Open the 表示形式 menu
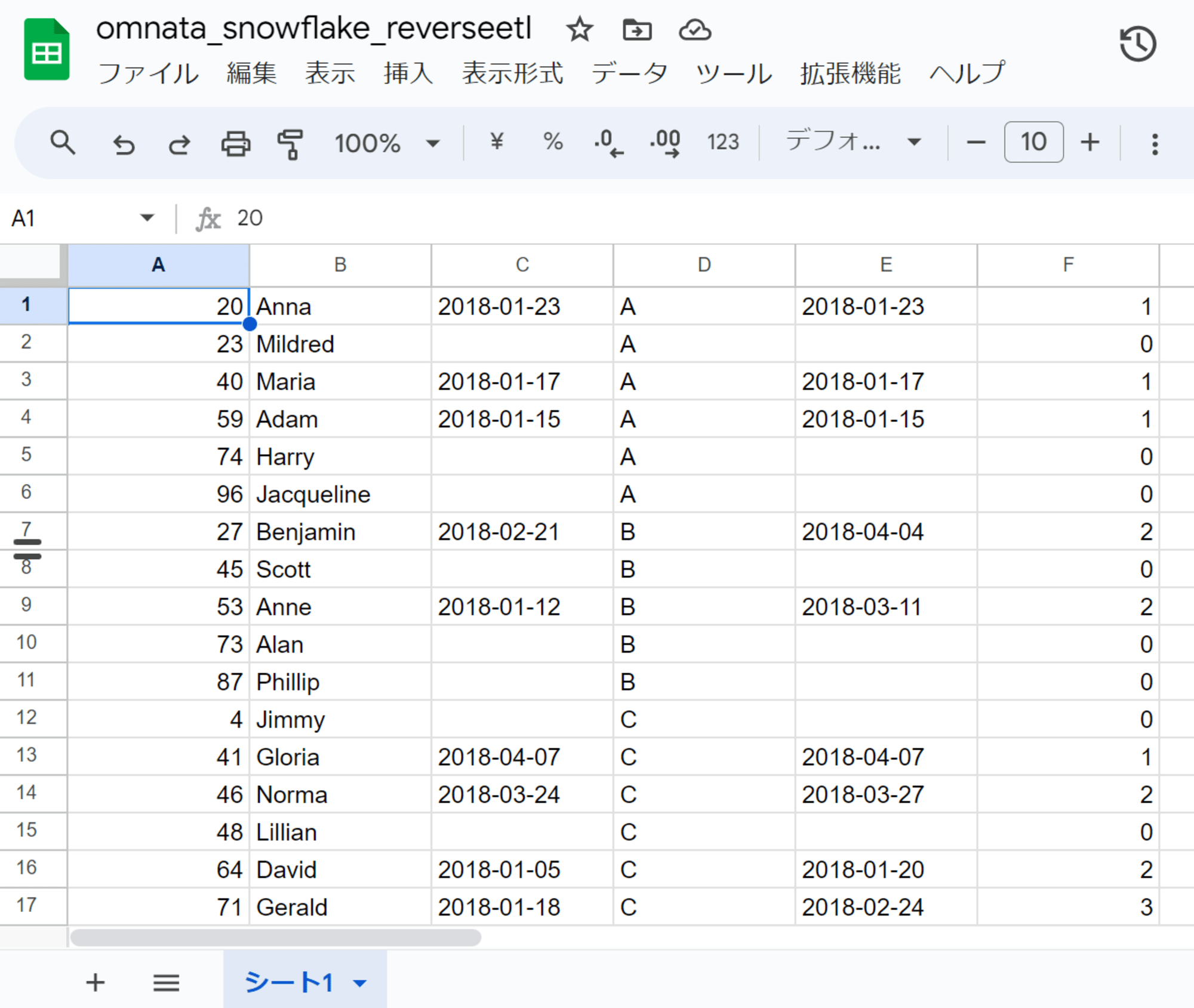The width and height of the screenshot is (1194, 1008). click(x=512, y=73)
